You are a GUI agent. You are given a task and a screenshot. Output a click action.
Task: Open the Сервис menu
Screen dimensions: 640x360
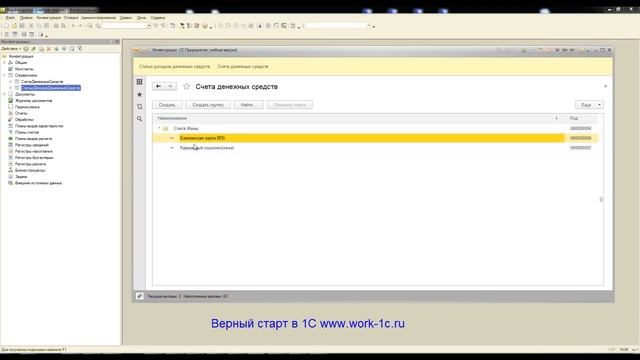pos(126,18)
